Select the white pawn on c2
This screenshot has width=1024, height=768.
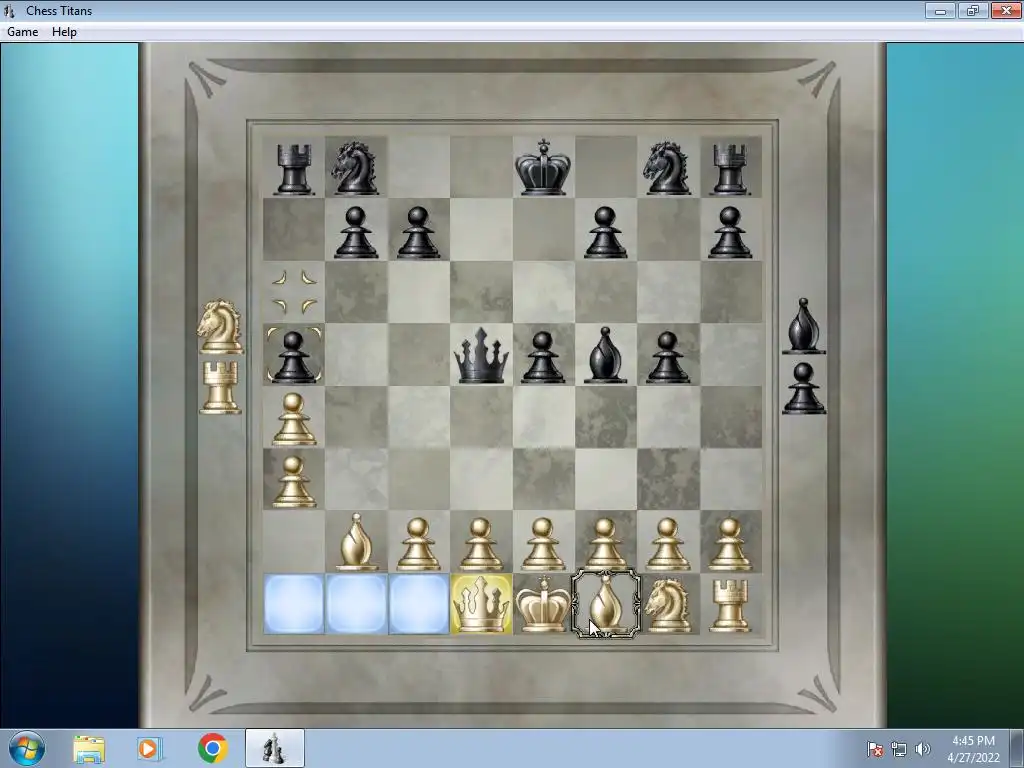[x=419, y=544]
